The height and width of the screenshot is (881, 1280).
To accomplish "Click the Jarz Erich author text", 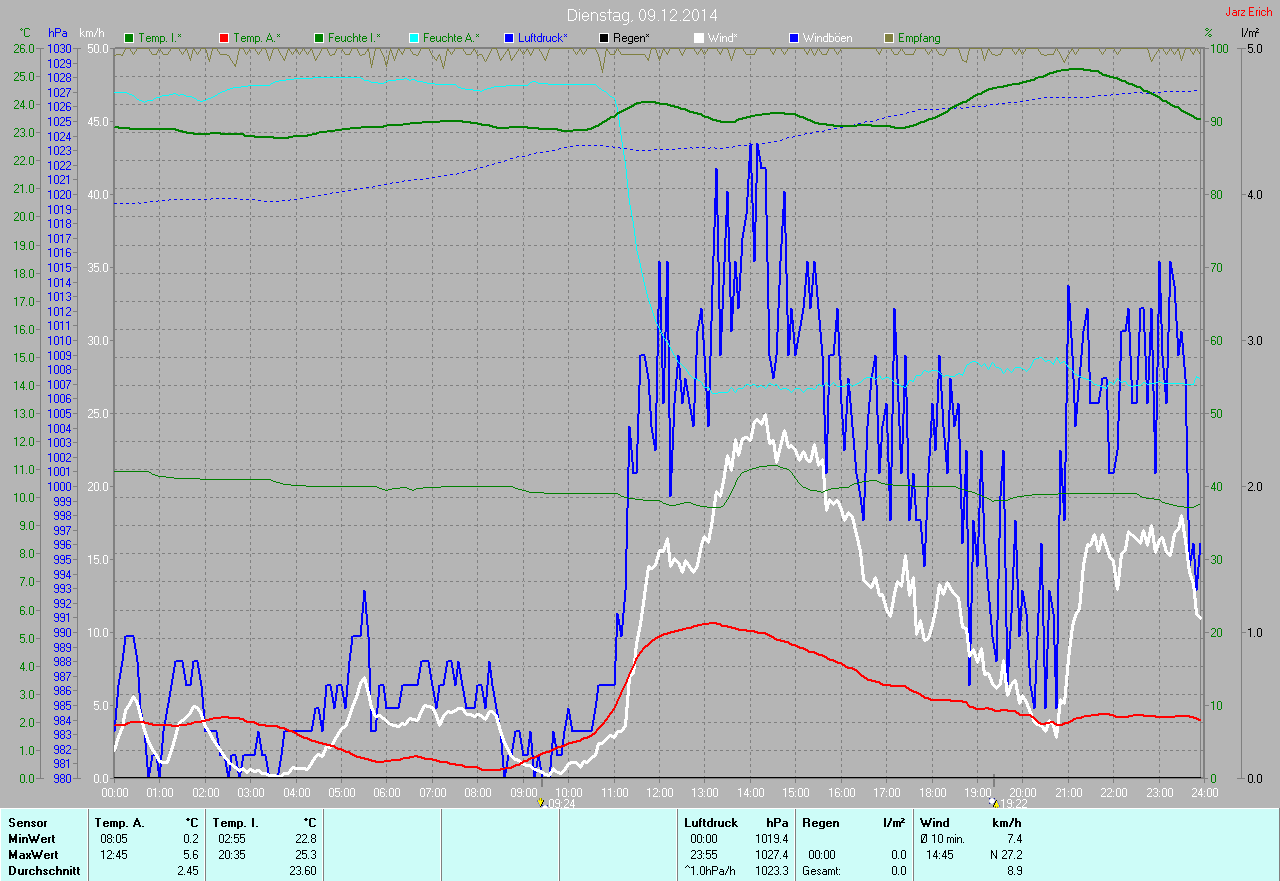I will click(1249, 12).
